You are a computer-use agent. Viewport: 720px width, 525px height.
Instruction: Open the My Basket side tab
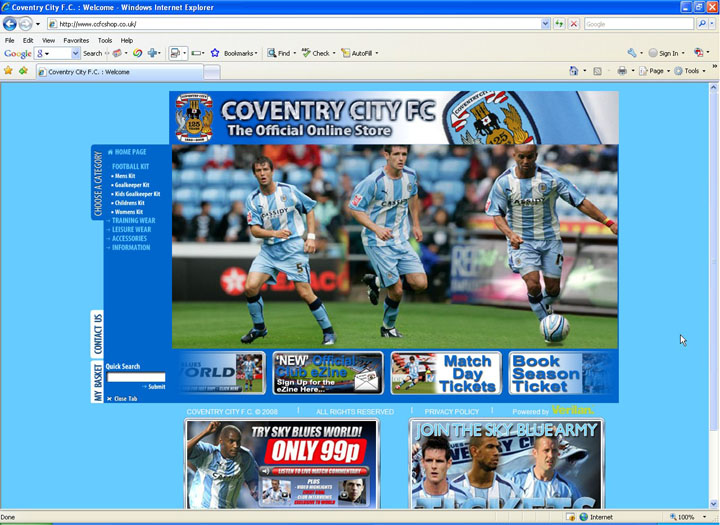click(97, 382)
